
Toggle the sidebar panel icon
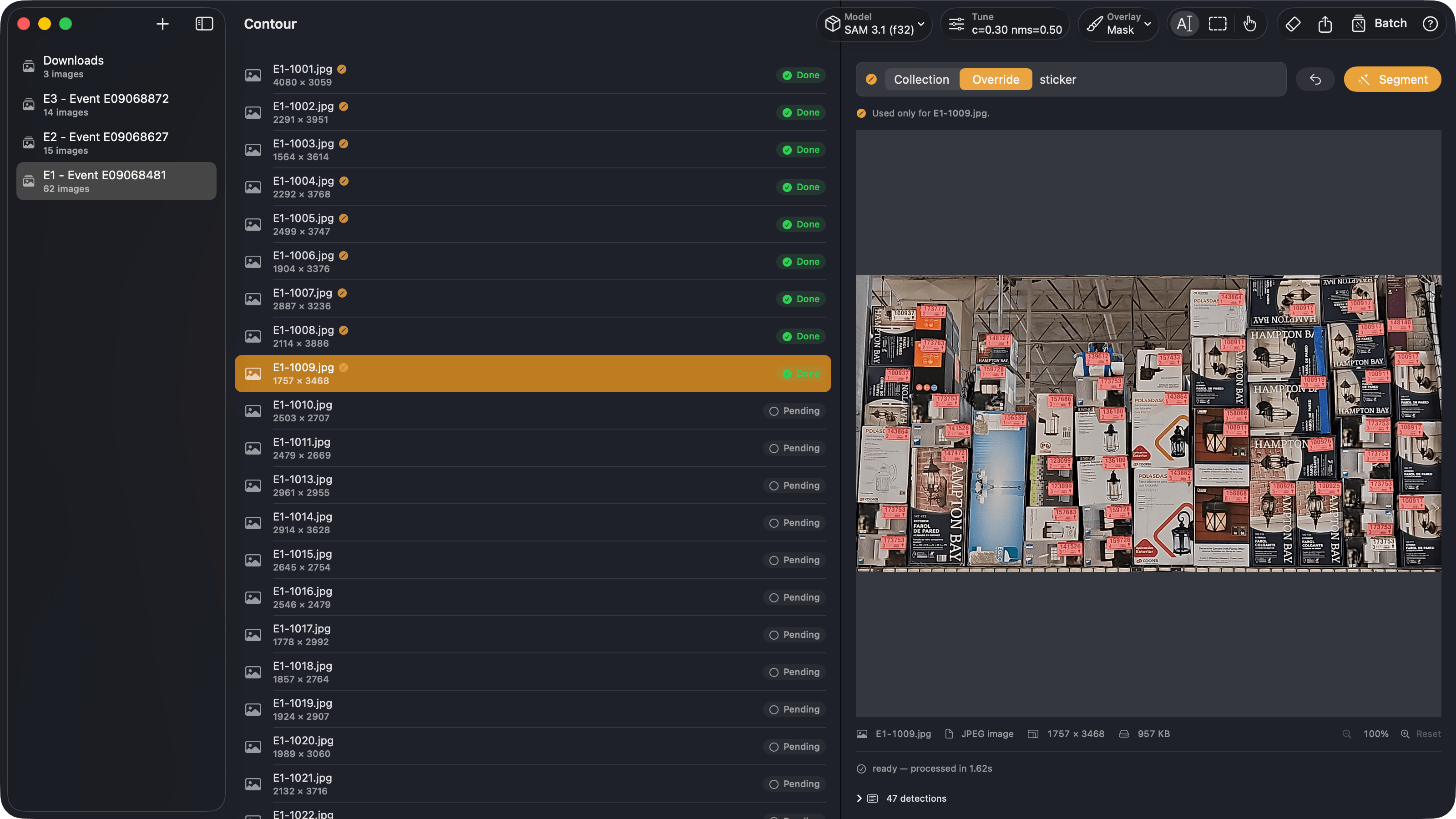tap(204, 24)
